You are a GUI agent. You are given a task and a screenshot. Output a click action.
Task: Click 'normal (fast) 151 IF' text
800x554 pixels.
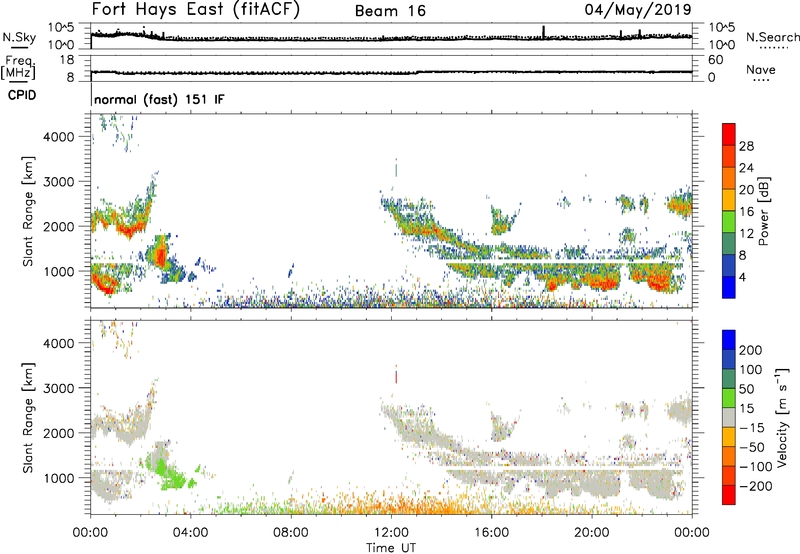pos(159,99)
